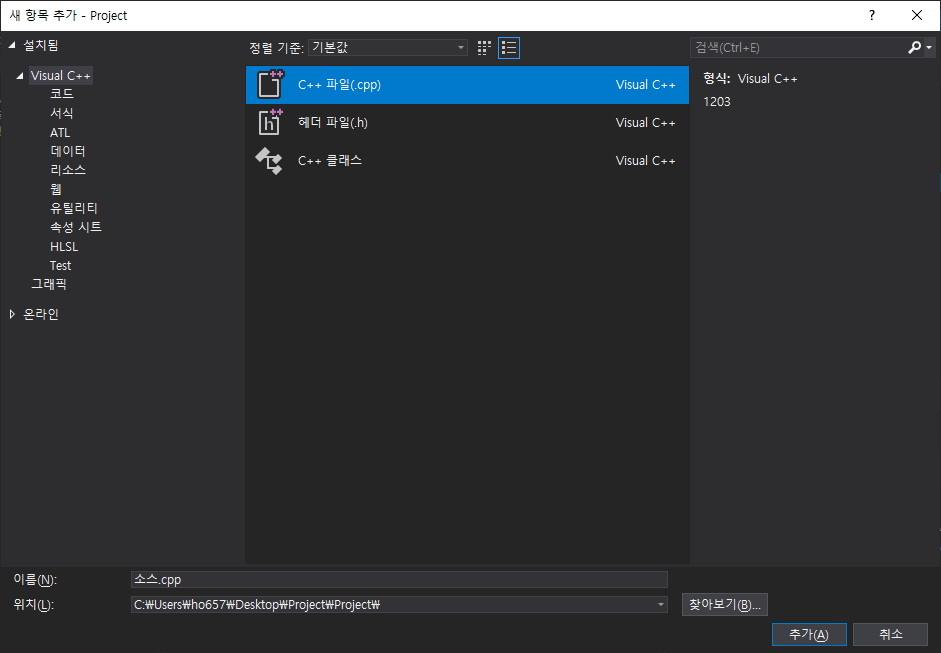
Task: Select 온라인 in the tree
Action: click(41, 314)
